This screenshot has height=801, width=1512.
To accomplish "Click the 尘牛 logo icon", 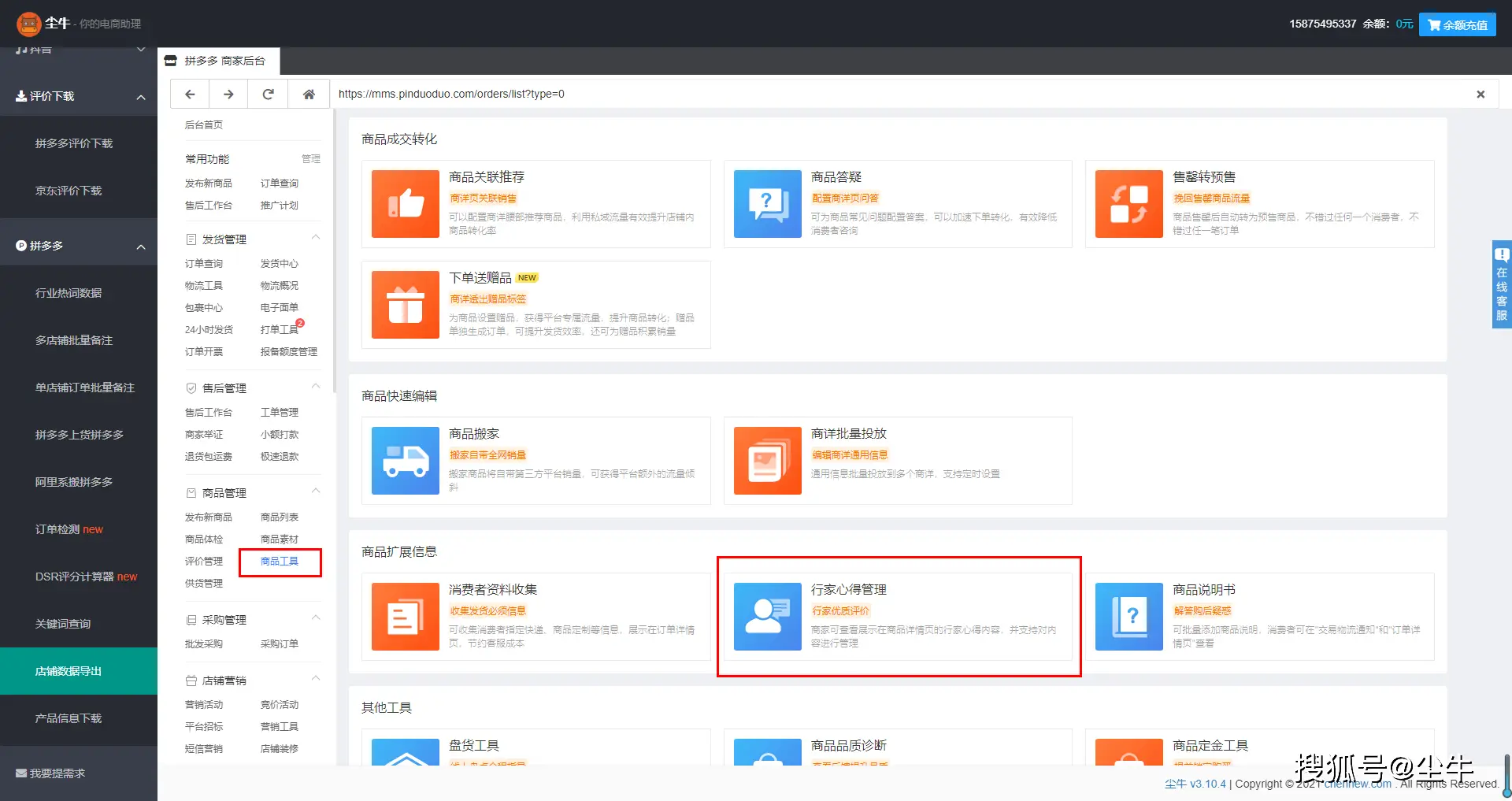I will point(29,24).
